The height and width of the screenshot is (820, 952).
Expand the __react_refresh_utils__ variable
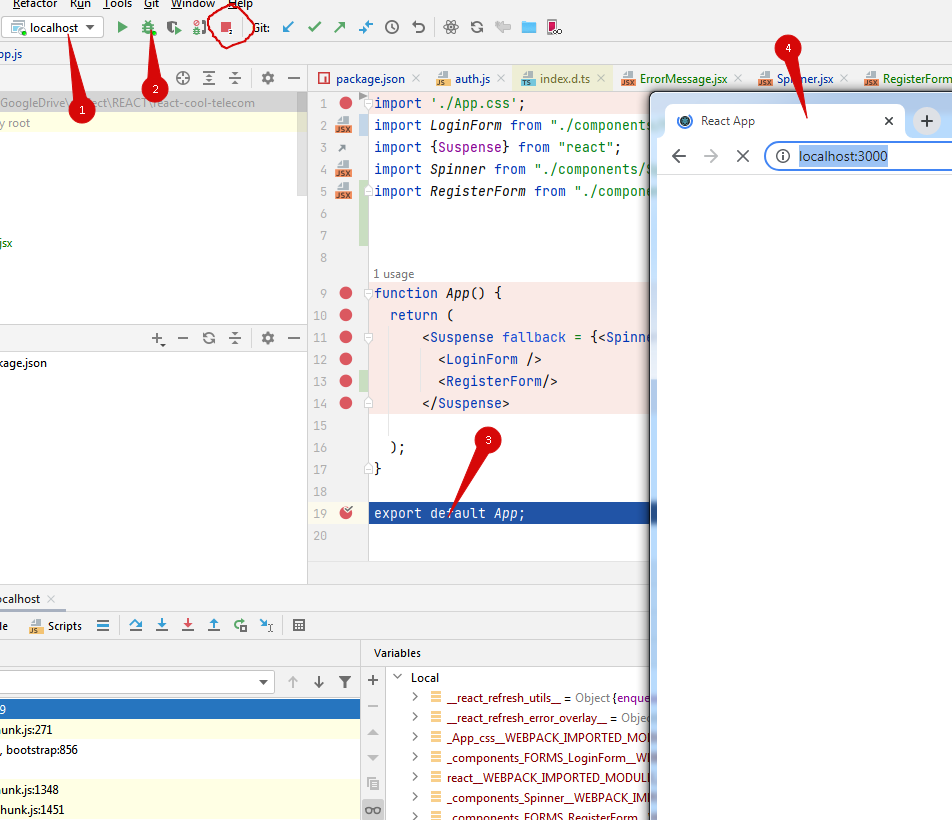[x=415, y=698]
